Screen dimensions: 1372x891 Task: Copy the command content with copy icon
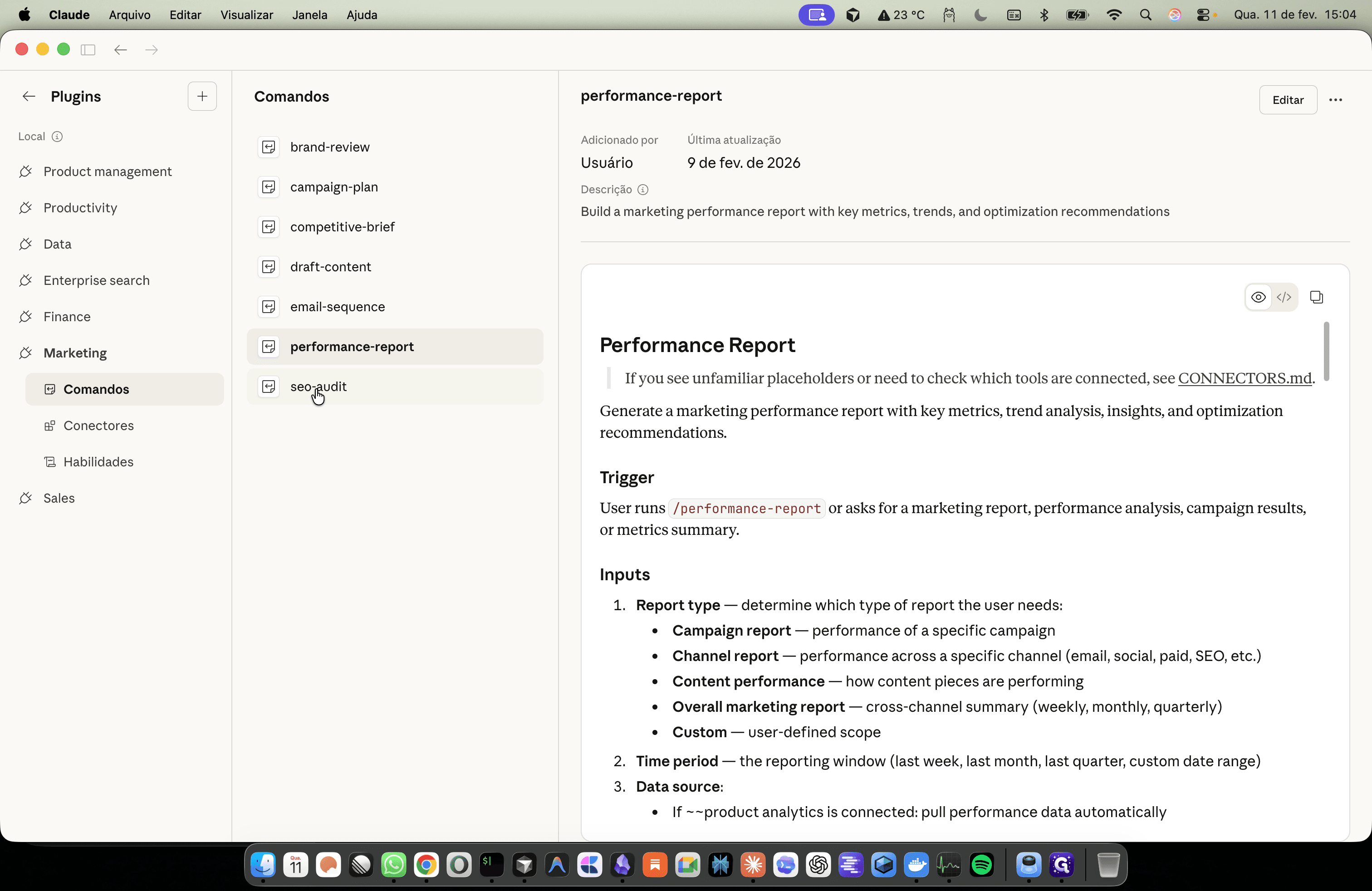[1316, 297]
